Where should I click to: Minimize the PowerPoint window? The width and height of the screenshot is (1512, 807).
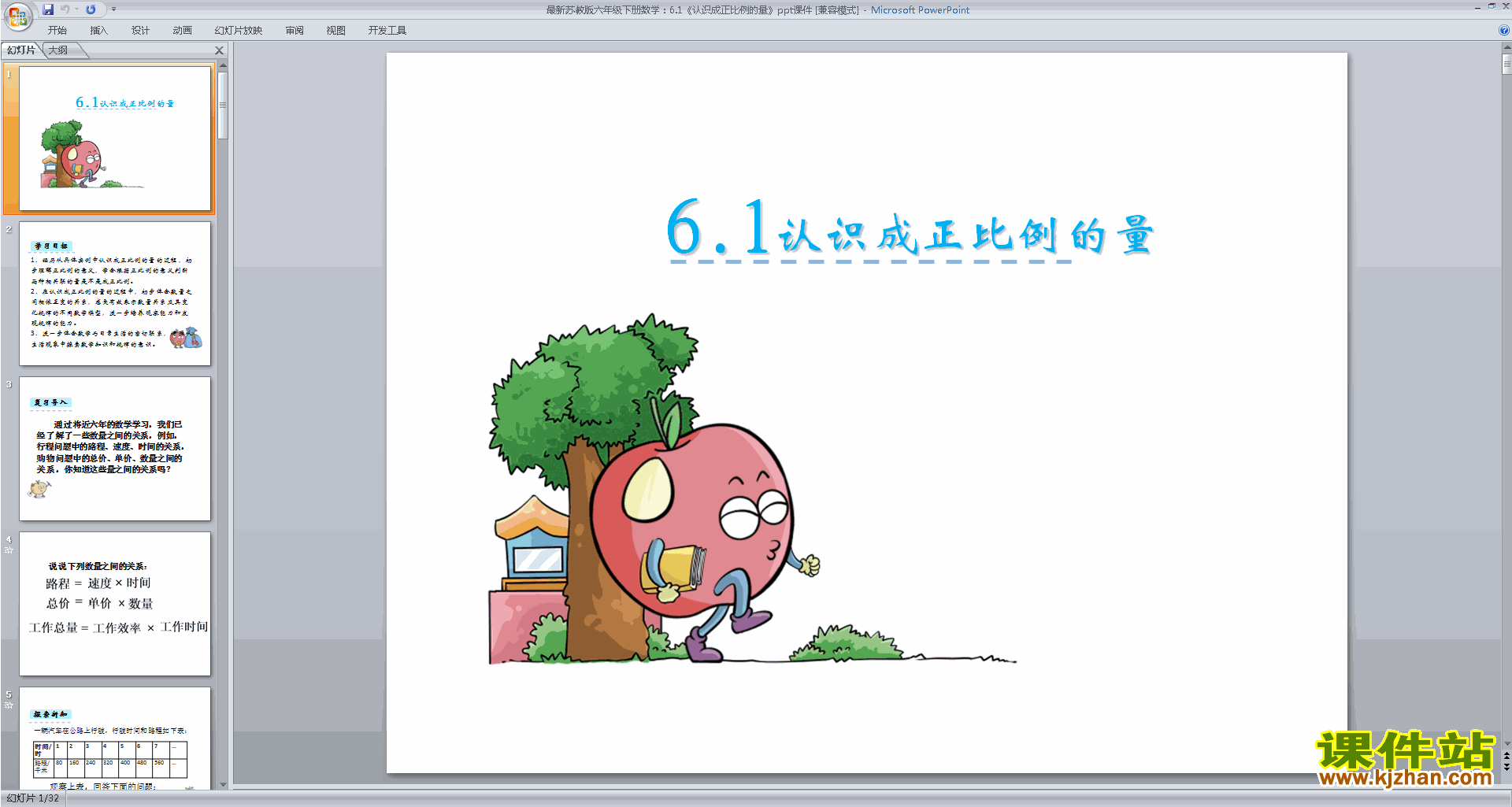1477,7
